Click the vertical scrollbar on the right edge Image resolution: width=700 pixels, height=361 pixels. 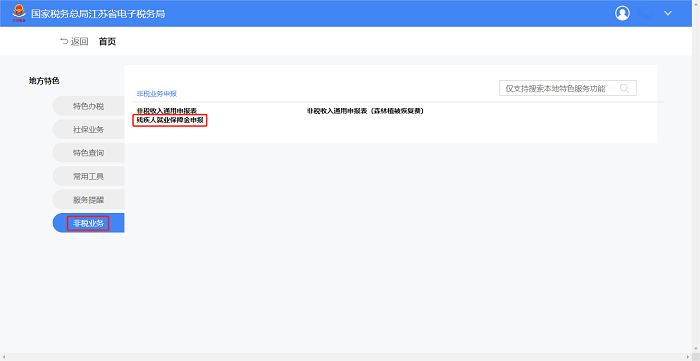pyautogui.click(x=696, y=176)
